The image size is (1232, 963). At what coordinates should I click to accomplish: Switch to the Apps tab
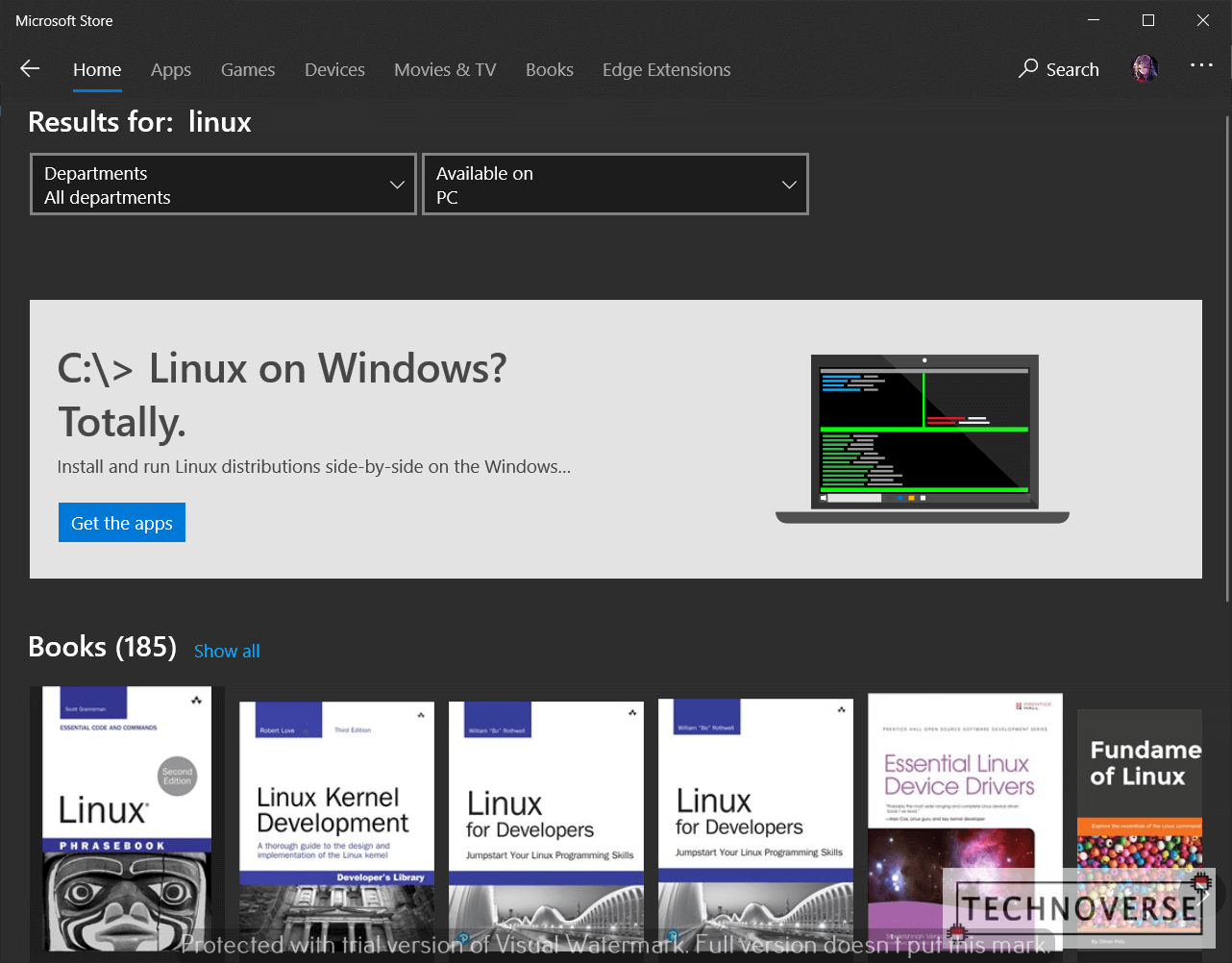coord(171,69)
